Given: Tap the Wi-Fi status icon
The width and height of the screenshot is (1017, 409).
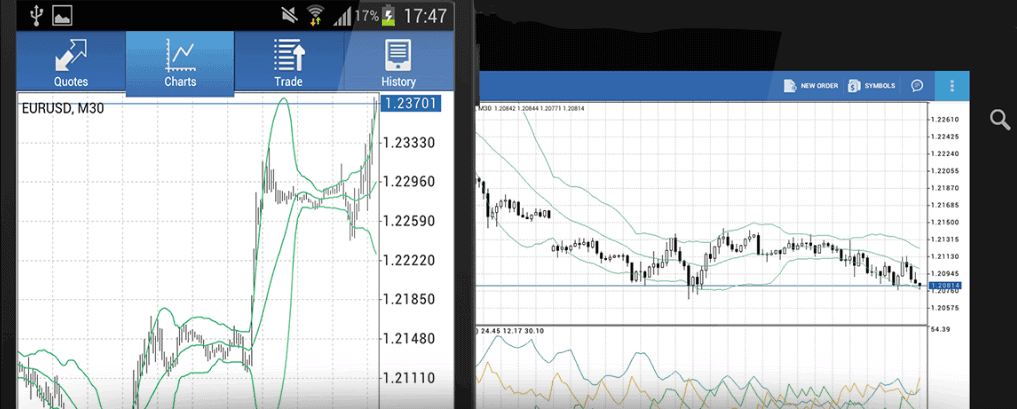Looking at the screenshot, I should 315,16.
